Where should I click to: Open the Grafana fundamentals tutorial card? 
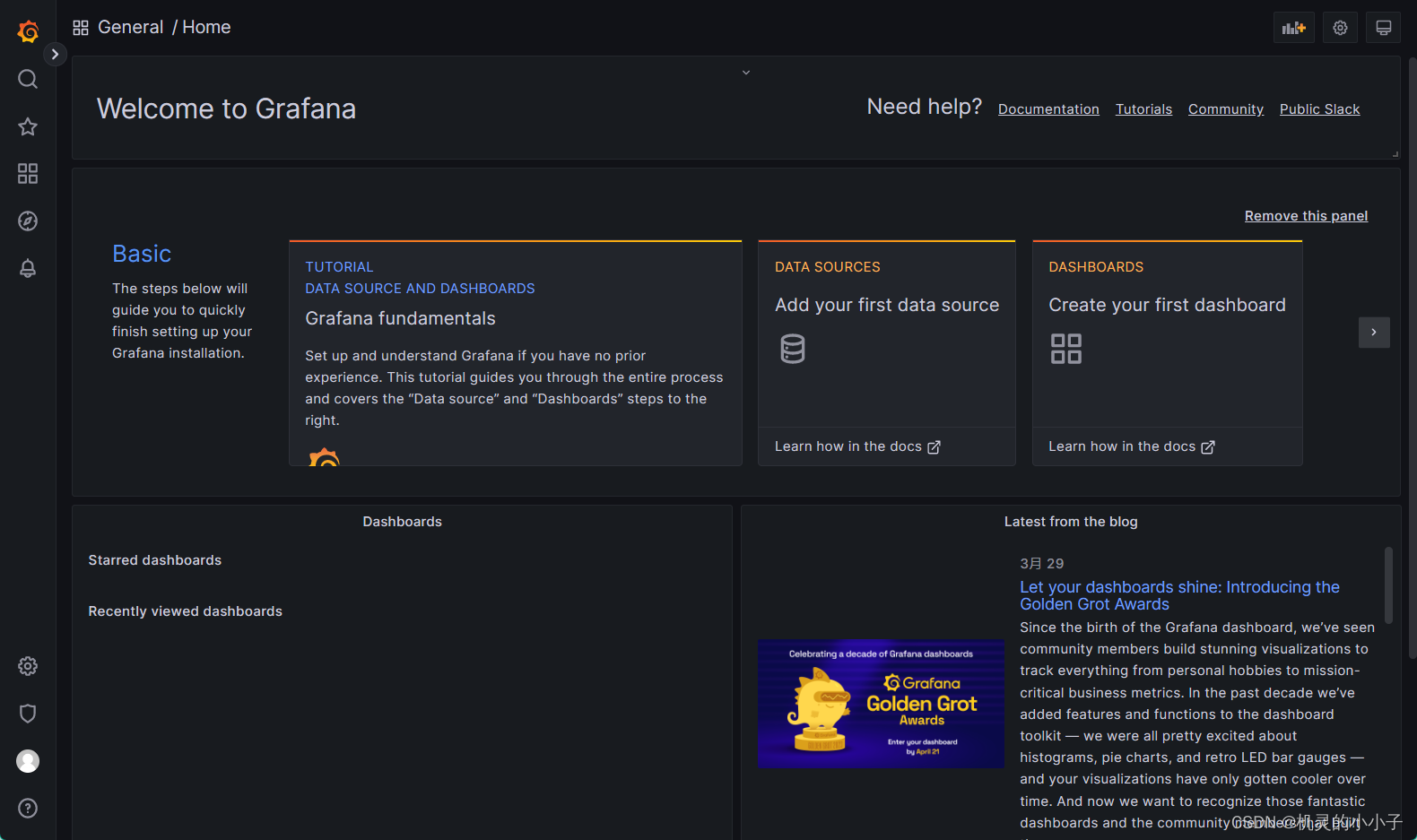pos(516,353)
